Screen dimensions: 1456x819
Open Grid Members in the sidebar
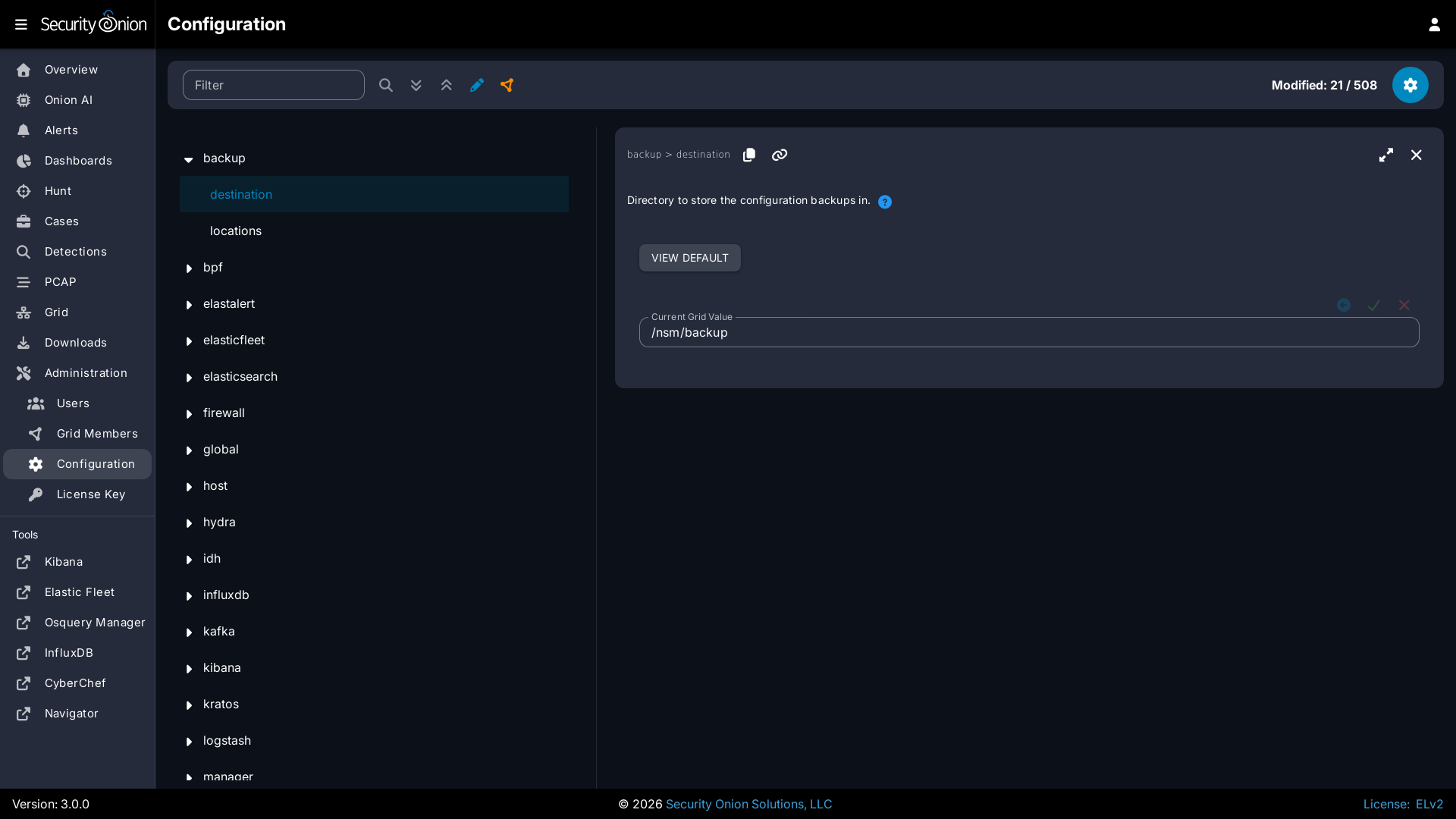[x=97, y=434]
